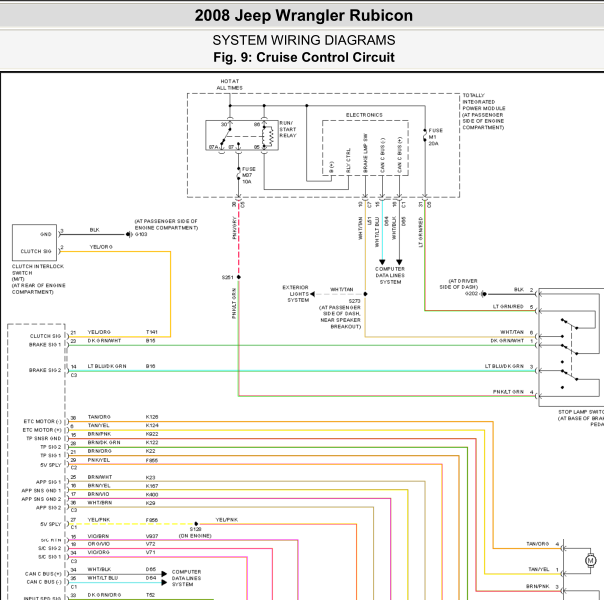
Task: Click circuit code 'K29'
Action: coord(151,503)
